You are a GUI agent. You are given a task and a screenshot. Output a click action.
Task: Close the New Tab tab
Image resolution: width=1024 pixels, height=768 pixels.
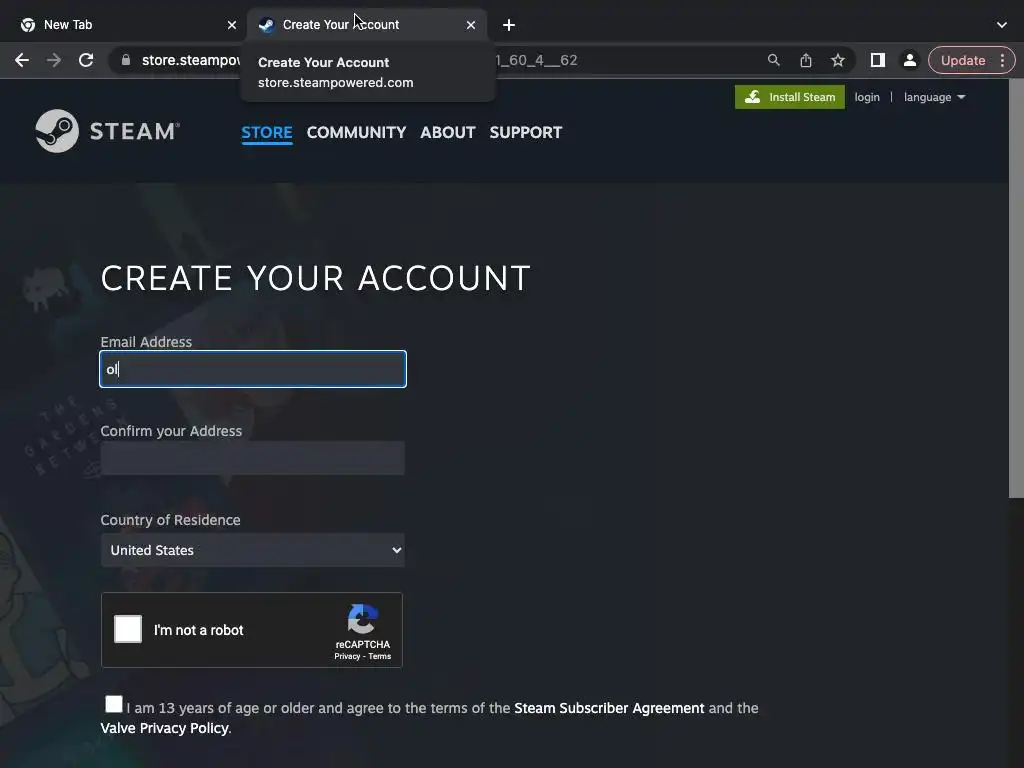point(232,25)
